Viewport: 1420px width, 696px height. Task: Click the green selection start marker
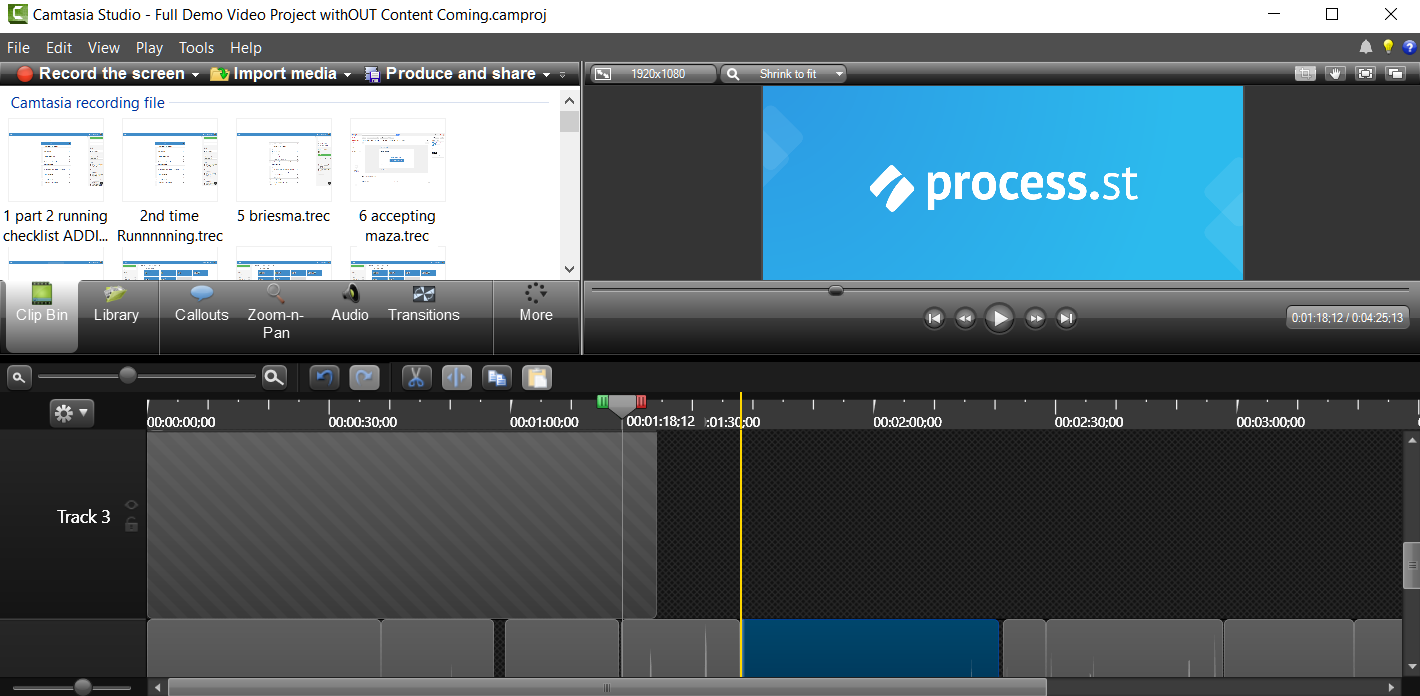point(602,401)
